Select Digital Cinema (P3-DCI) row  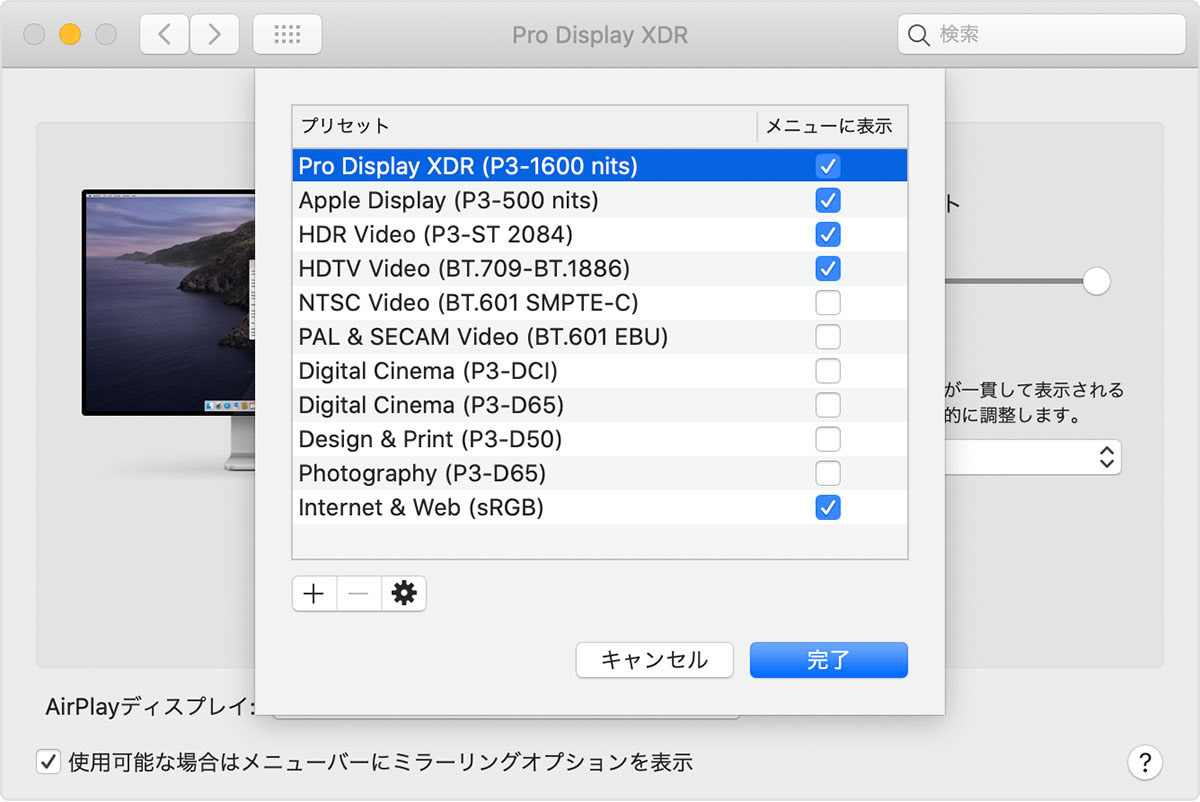click(600, 371)
